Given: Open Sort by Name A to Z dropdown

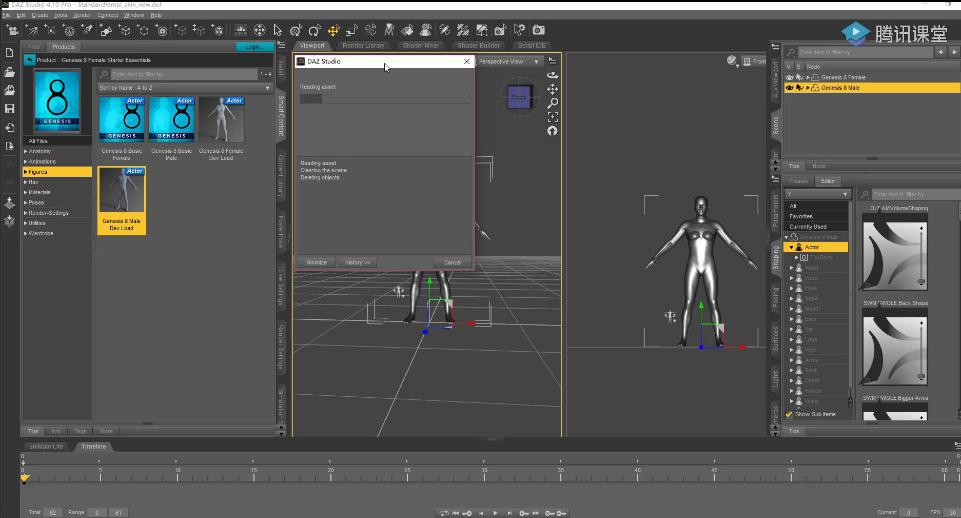Looking at the screenshot, I should click(184, 88).
